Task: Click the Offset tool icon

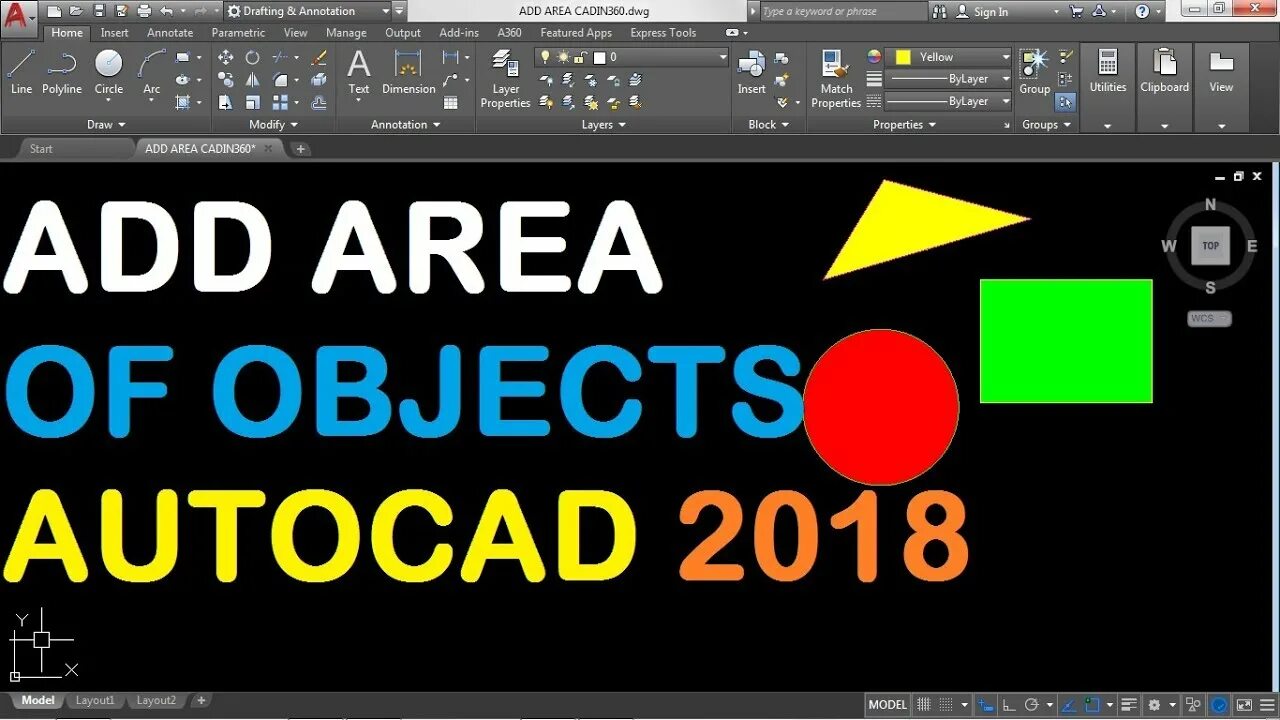Action: point(319,102)
